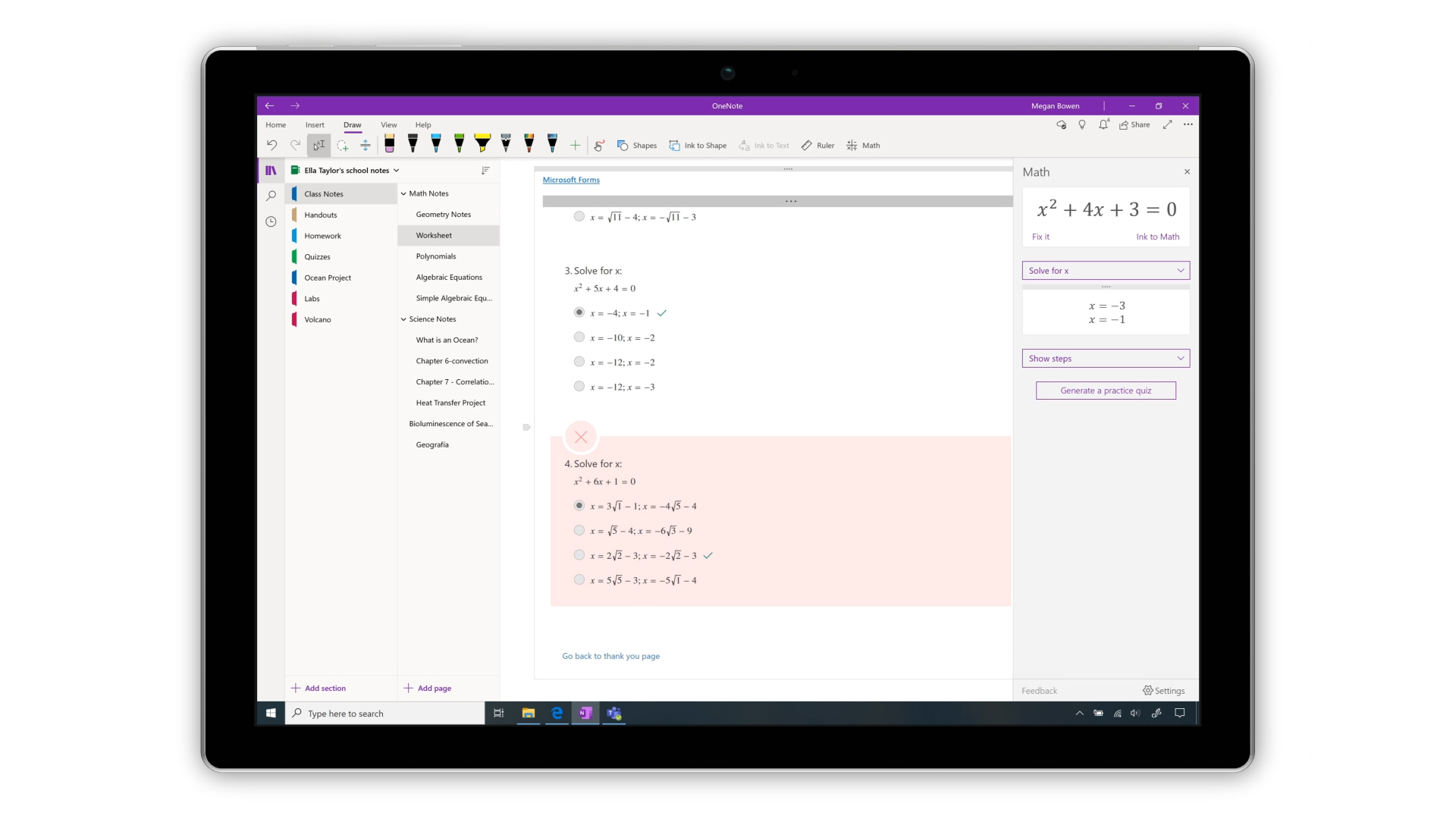Image resolution: width=1456 pixels, height=819 pixels.
Task: Click Ink to Shape
Action: pos(698,146)
